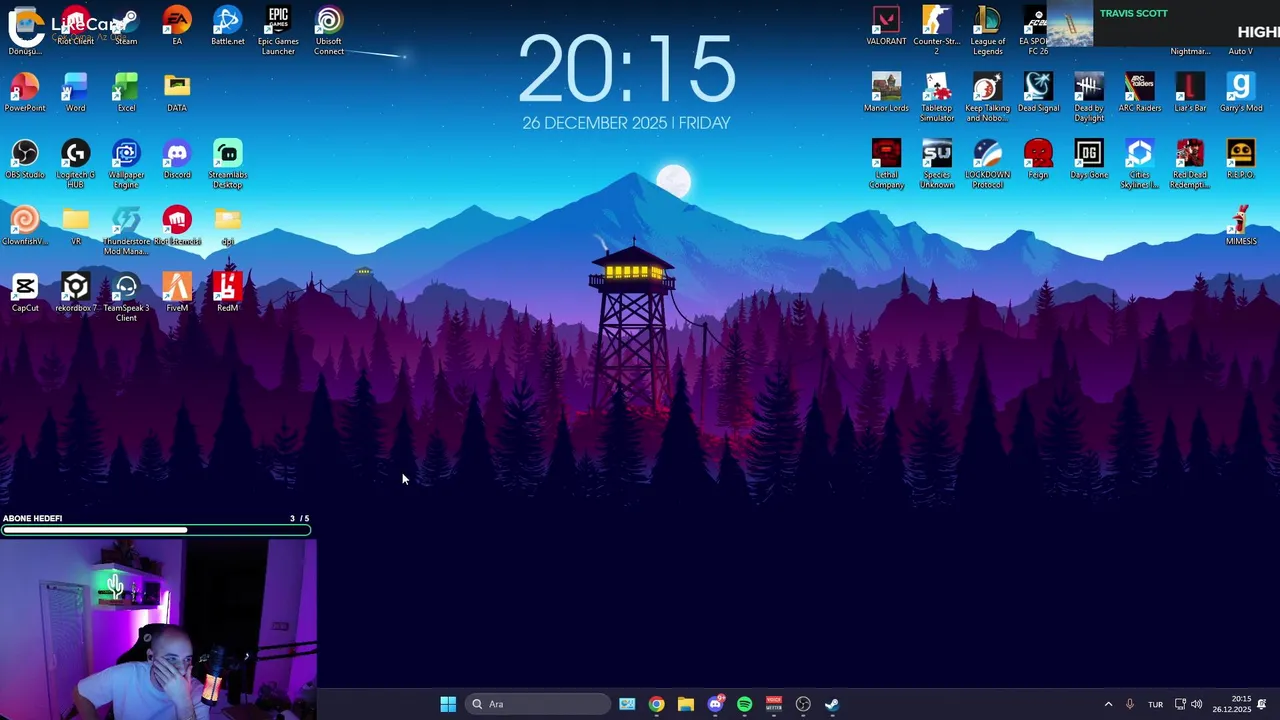Screen dimensions: 1280x720
Task: Select the FiveM shortcut
Action: (177, 293)
